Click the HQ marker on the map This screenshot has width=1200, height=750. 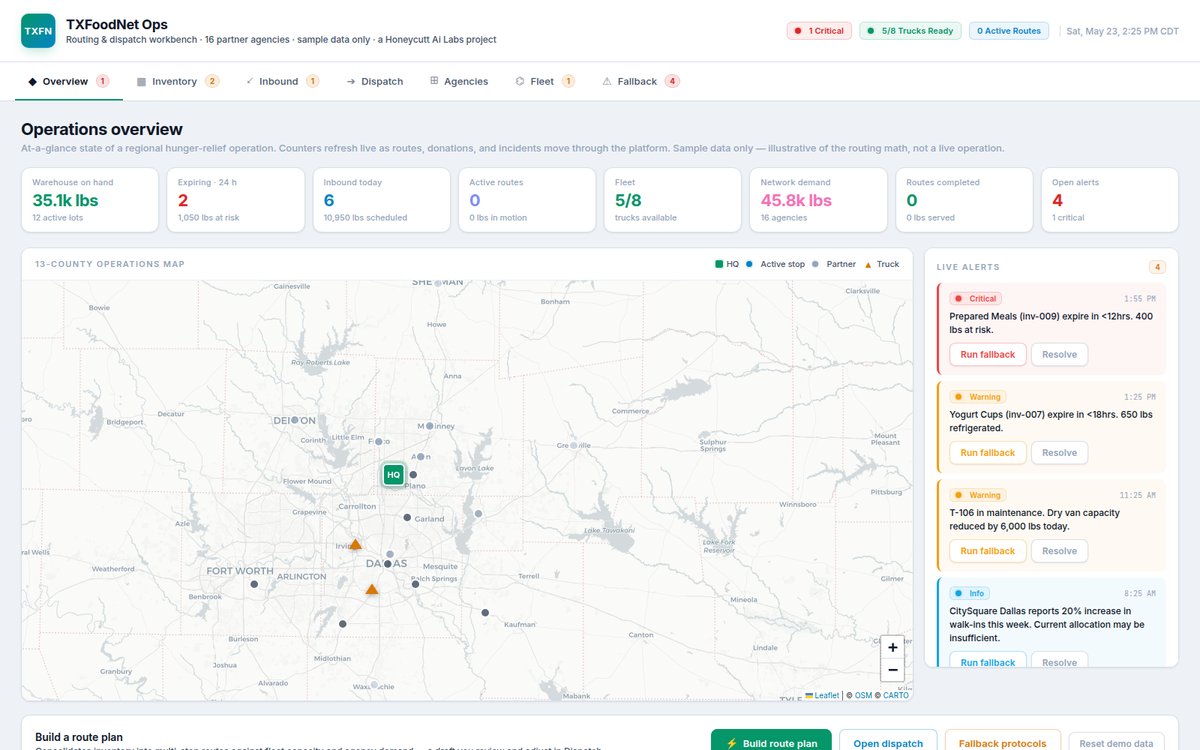[x=393, y=475]
